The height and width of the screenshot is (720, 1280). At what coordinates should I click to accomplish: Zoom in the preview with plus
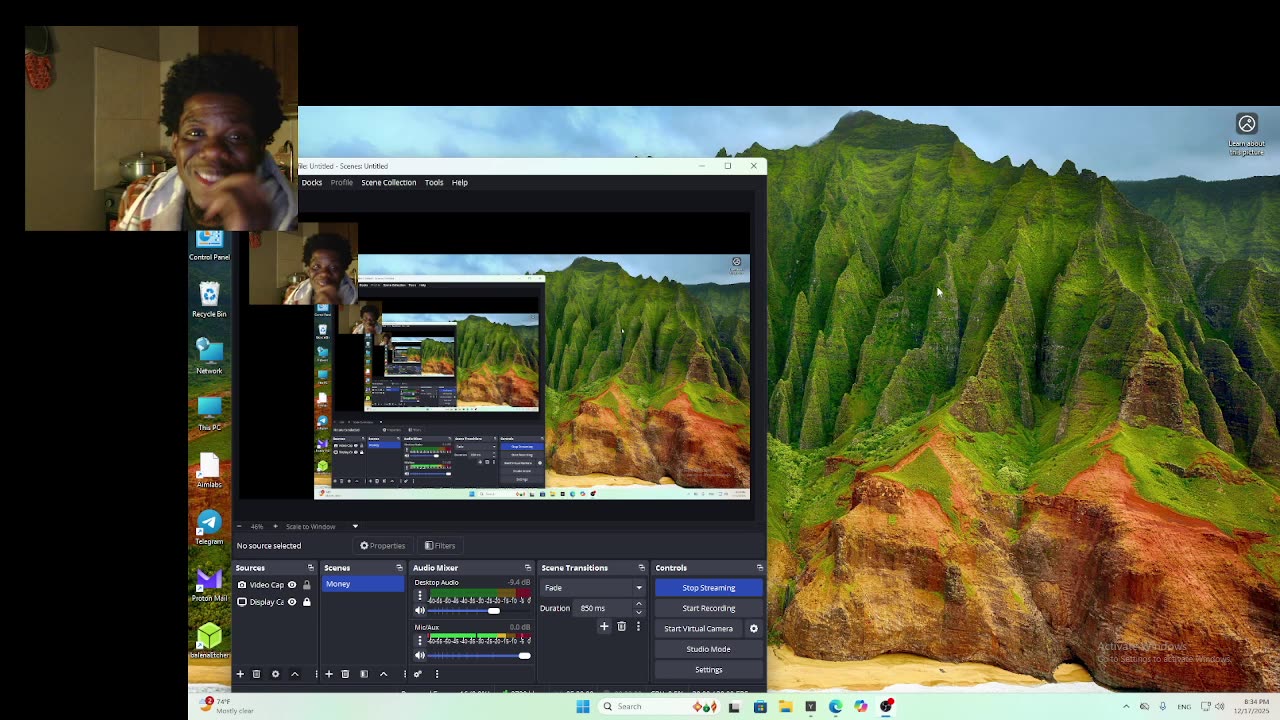click(x=275, y=526)
